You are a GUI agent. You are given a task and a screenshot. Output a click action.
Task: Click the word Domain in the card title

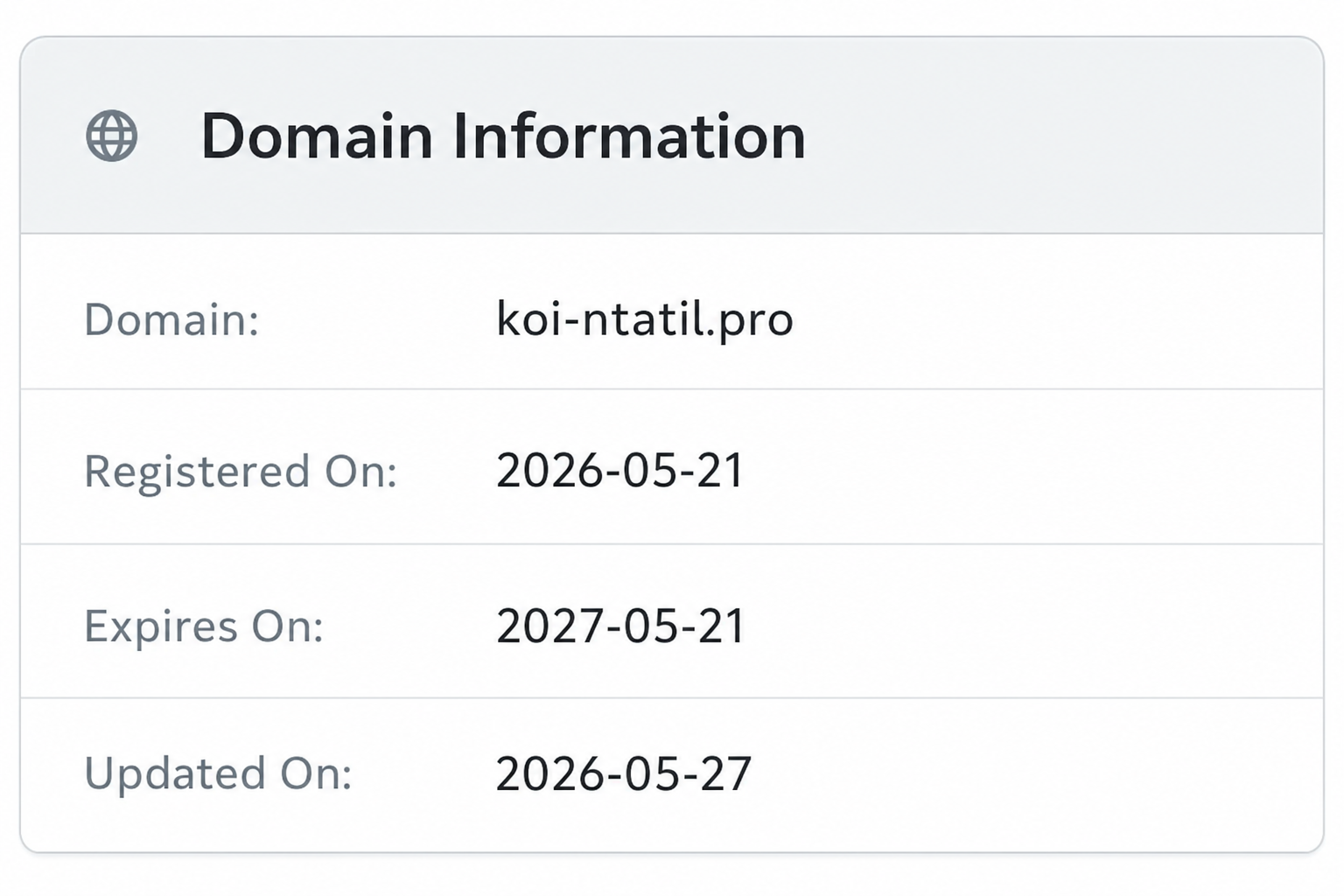coord(317,136)
